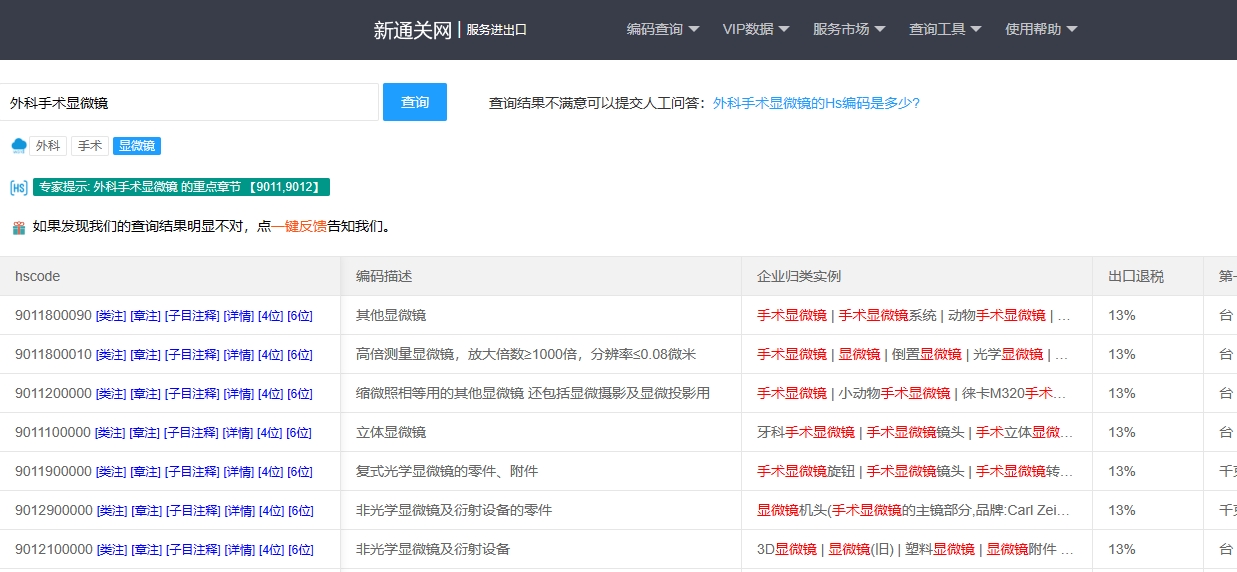Open the 编码查询 dropdown menu

[663, 29]
